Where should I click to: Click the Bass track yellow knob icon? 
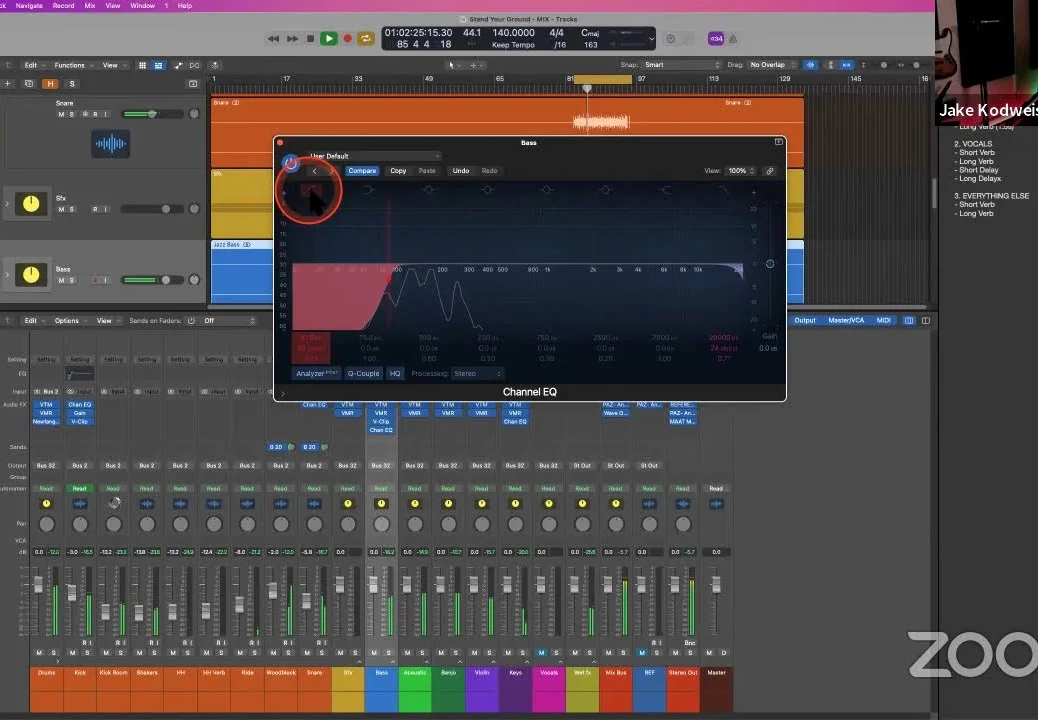[x=31, y=274]
